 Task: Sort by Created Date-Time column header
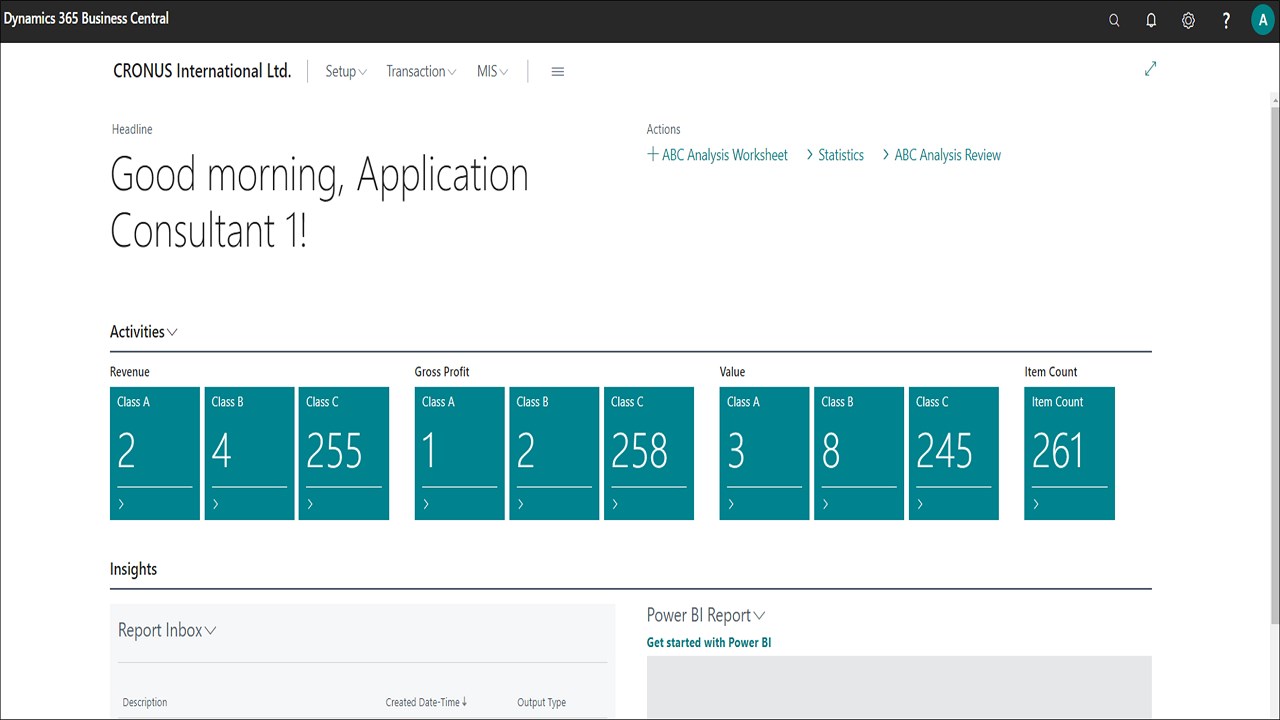point(426,702)
